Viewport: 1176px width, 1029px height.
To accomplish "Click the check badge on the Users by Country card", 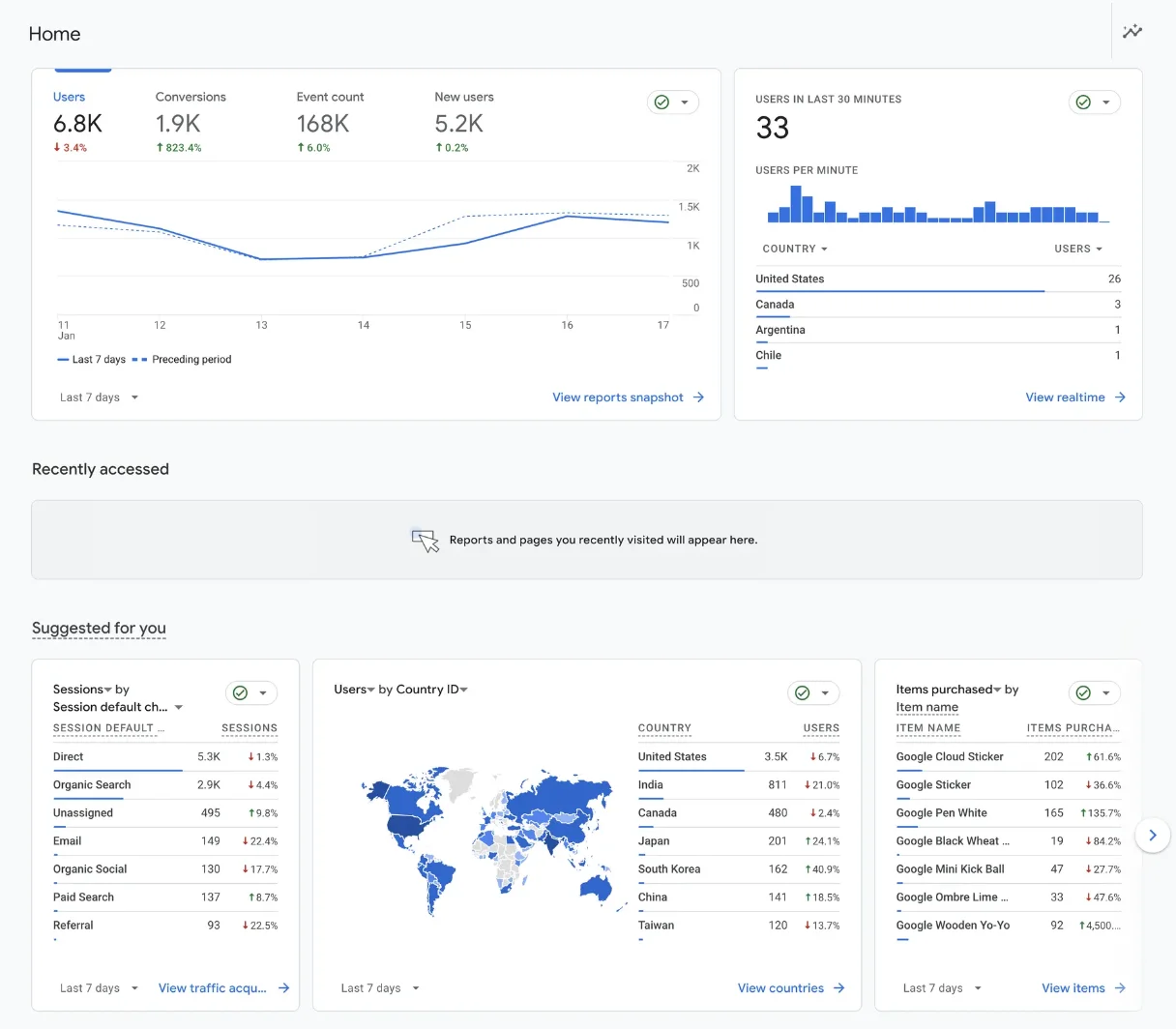I will pyautogui.click(x=801, y=692).
